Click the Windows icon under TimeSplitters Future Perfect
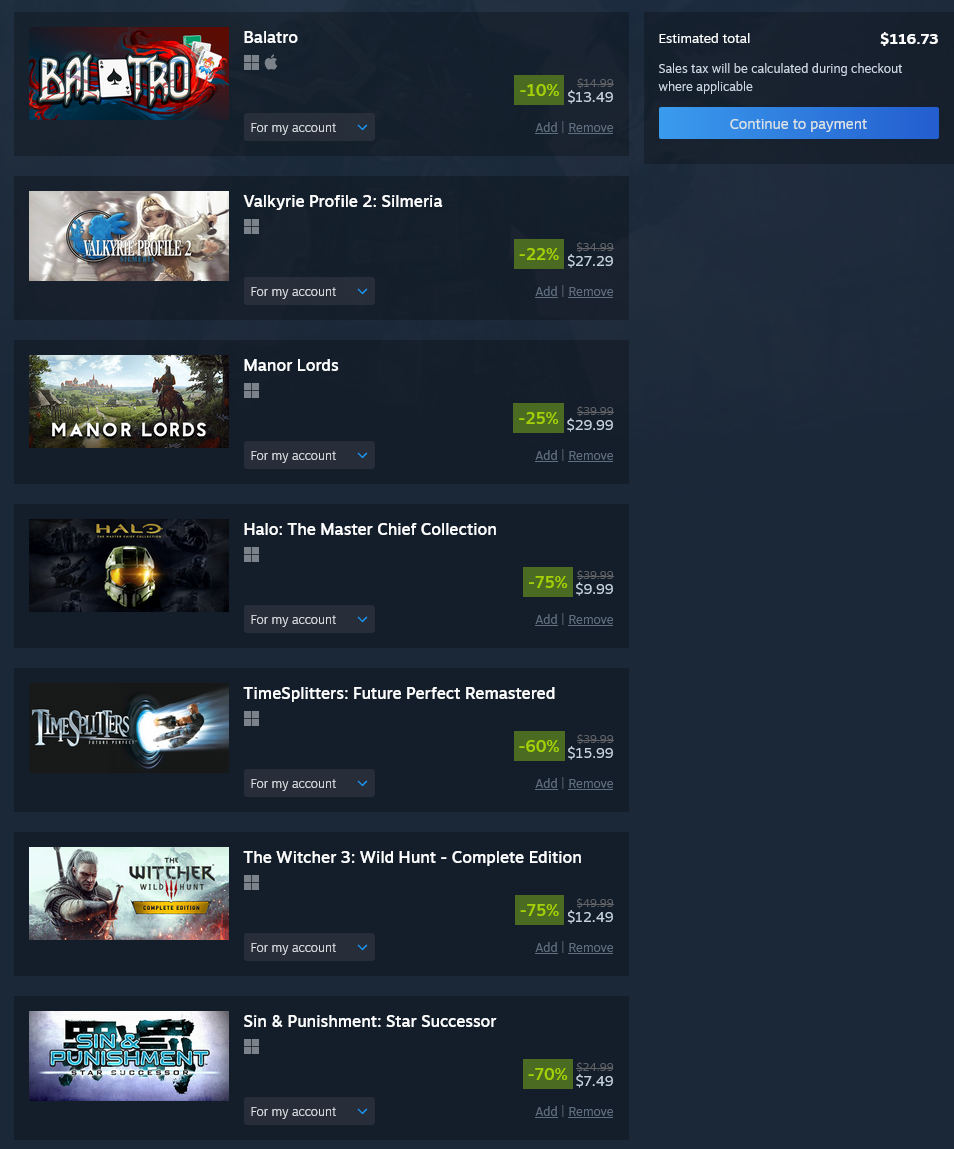 251,719
